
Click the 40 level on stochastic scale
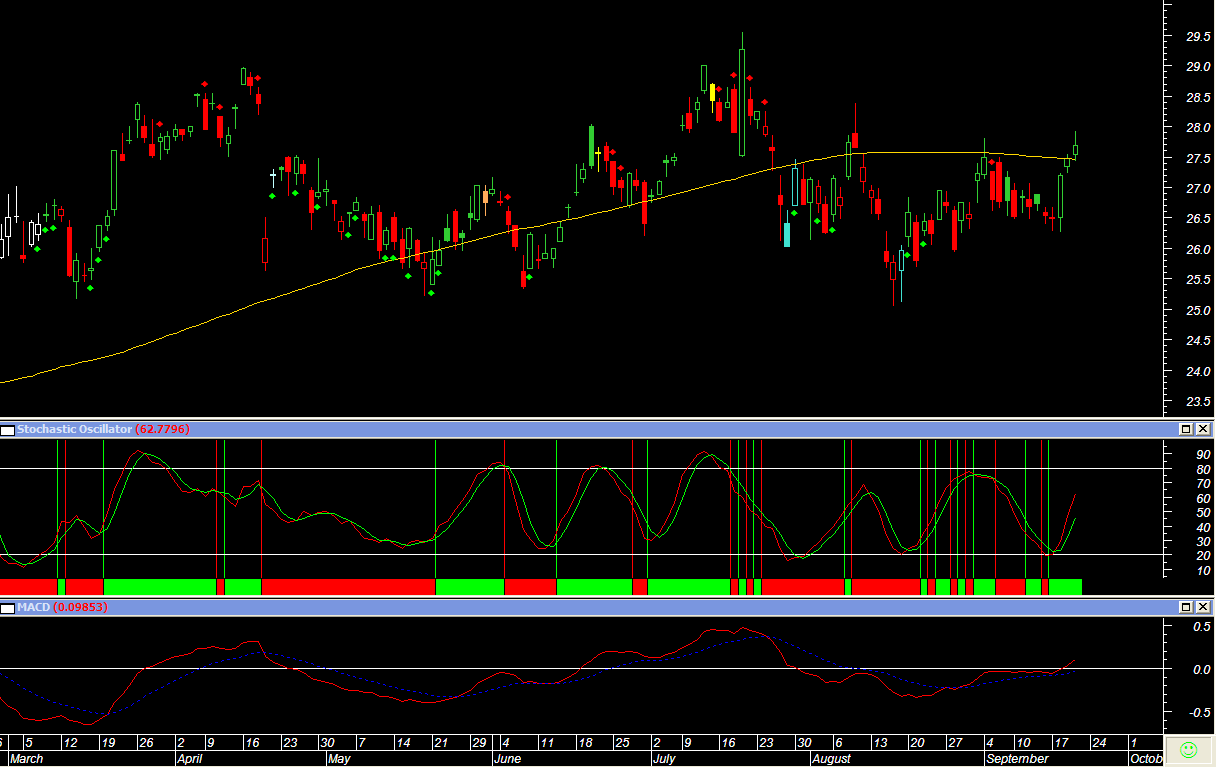tap(1203, 526)
